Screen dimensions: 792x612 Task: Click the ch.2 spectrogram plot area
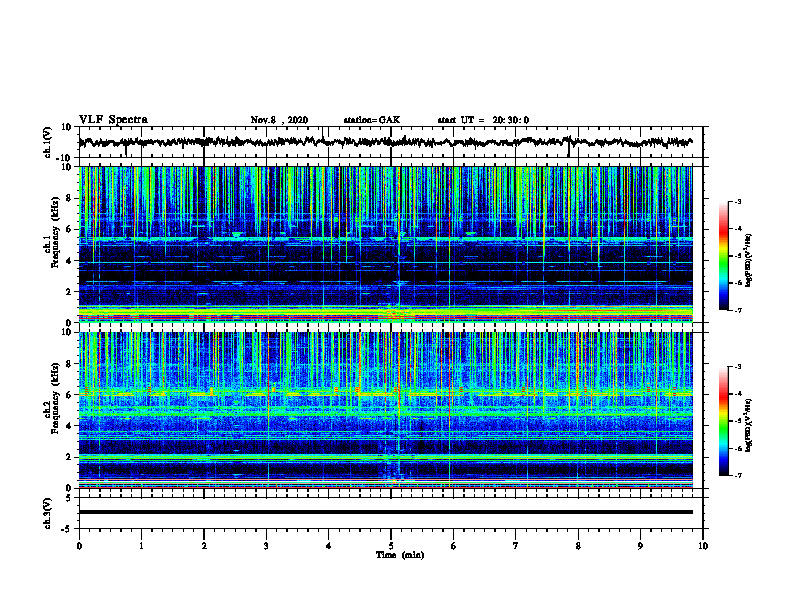(385, 410)
